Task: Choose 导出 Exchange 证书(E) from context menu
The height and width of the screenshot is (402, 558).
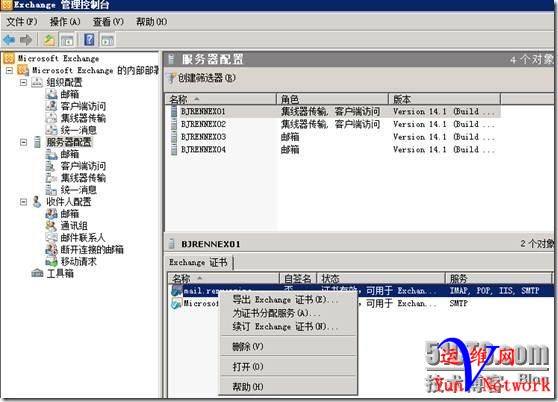Action: (288, 300)
